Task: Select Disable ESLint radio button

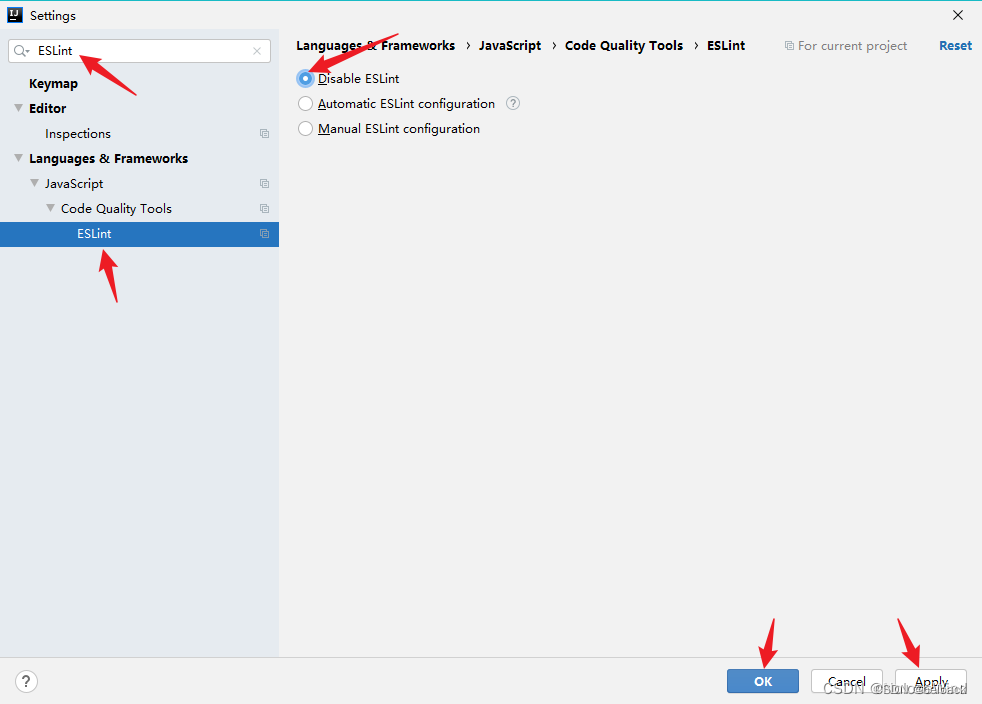Action: [305, 78]
